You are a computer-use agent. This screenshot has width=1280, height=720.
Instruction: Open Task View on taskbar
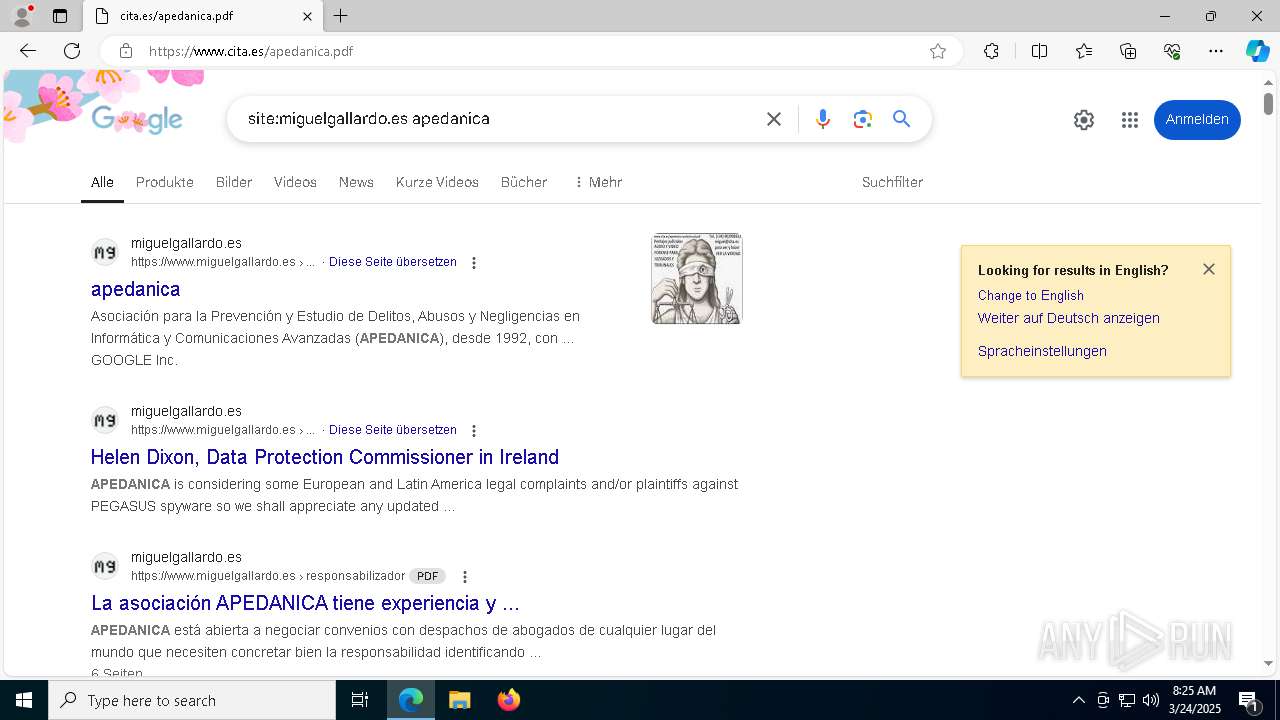click(x=360, y=700)
